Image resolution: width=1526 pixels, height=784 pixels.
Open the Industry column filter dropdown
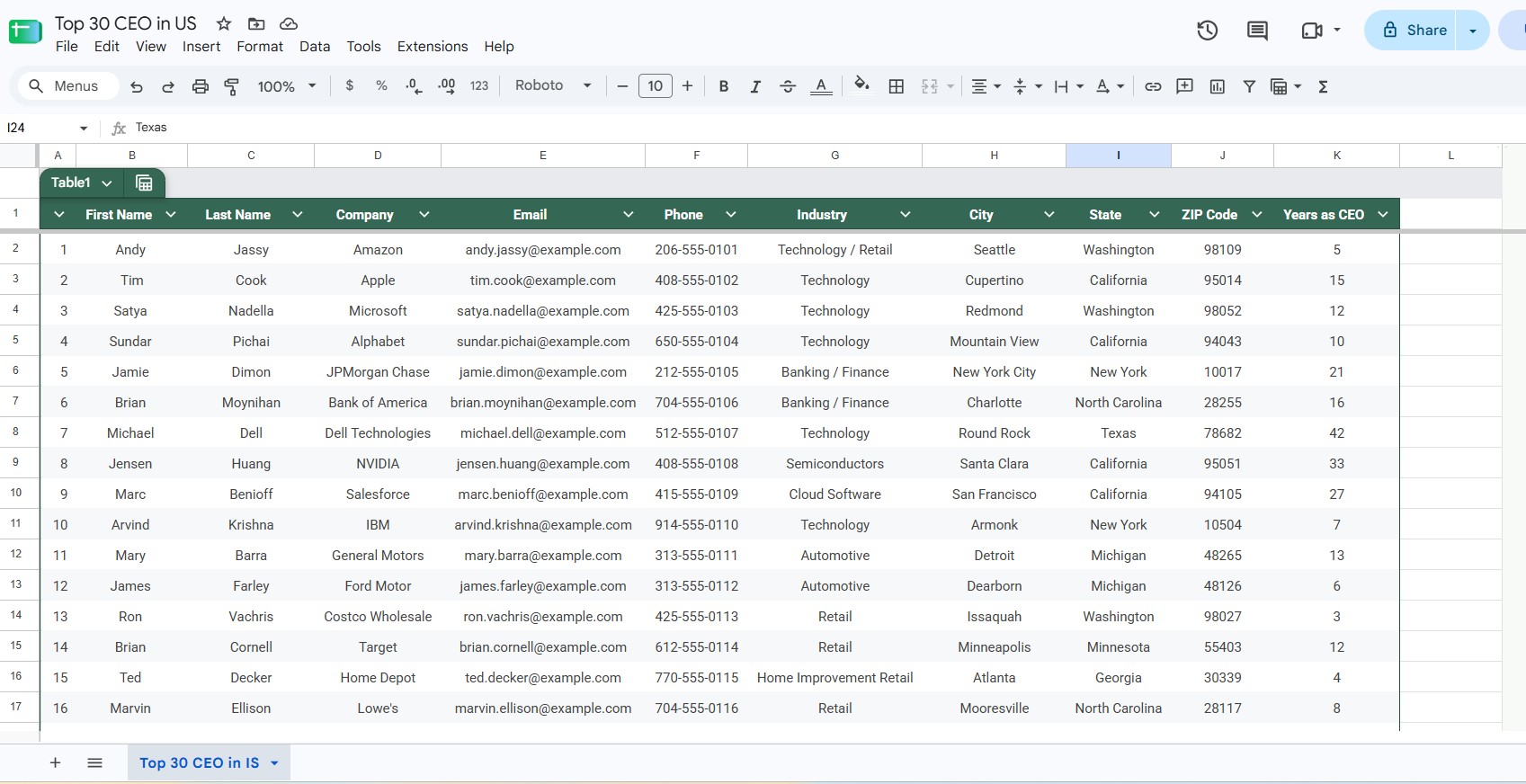[x=906, y=215]
